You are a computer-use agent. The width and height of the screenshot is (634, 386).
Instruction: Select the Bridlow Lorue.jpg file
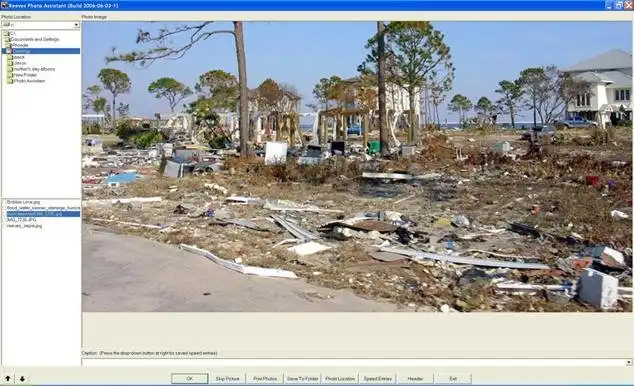pos(23,202)
